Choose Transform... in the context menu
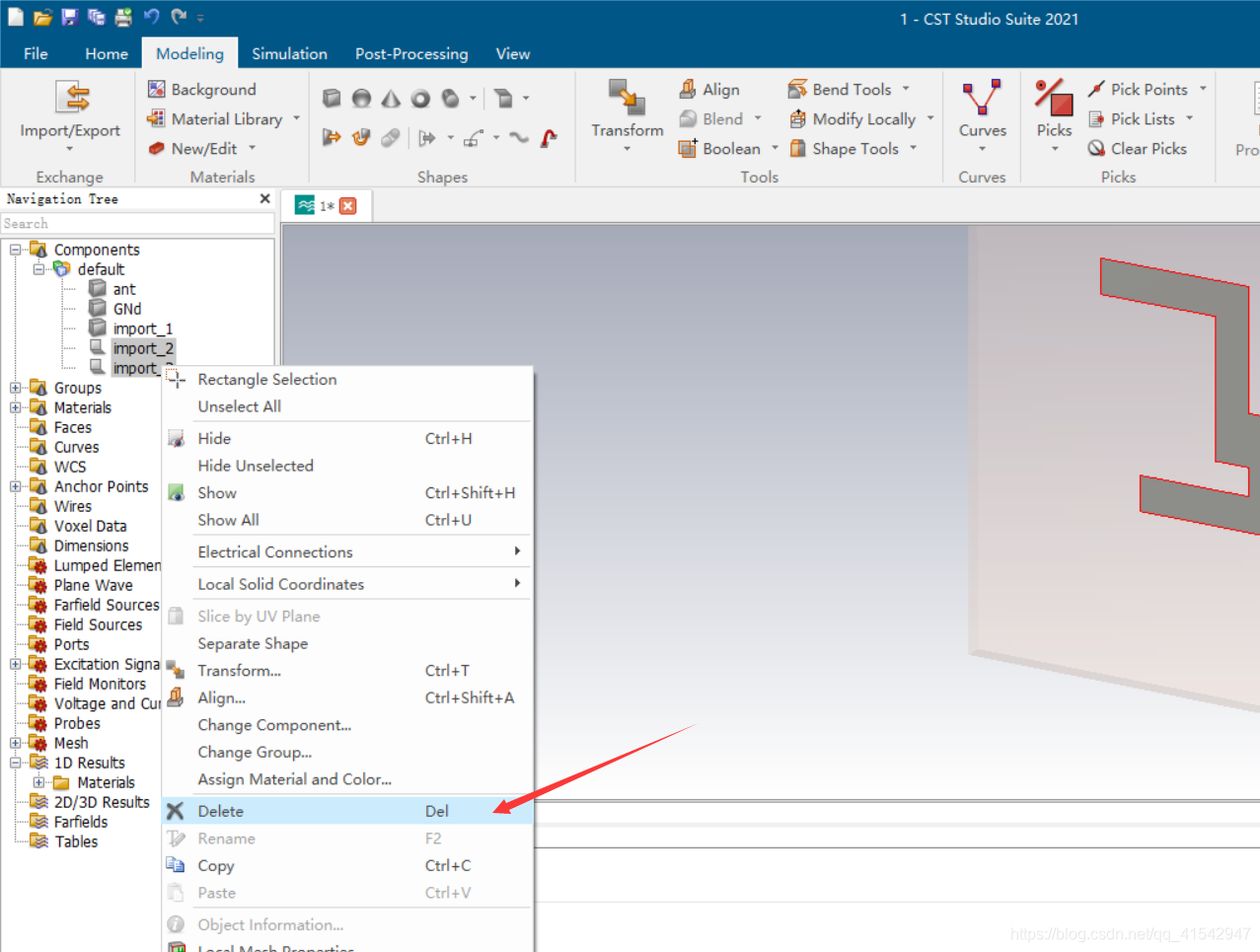 click(x=347, y=670)
